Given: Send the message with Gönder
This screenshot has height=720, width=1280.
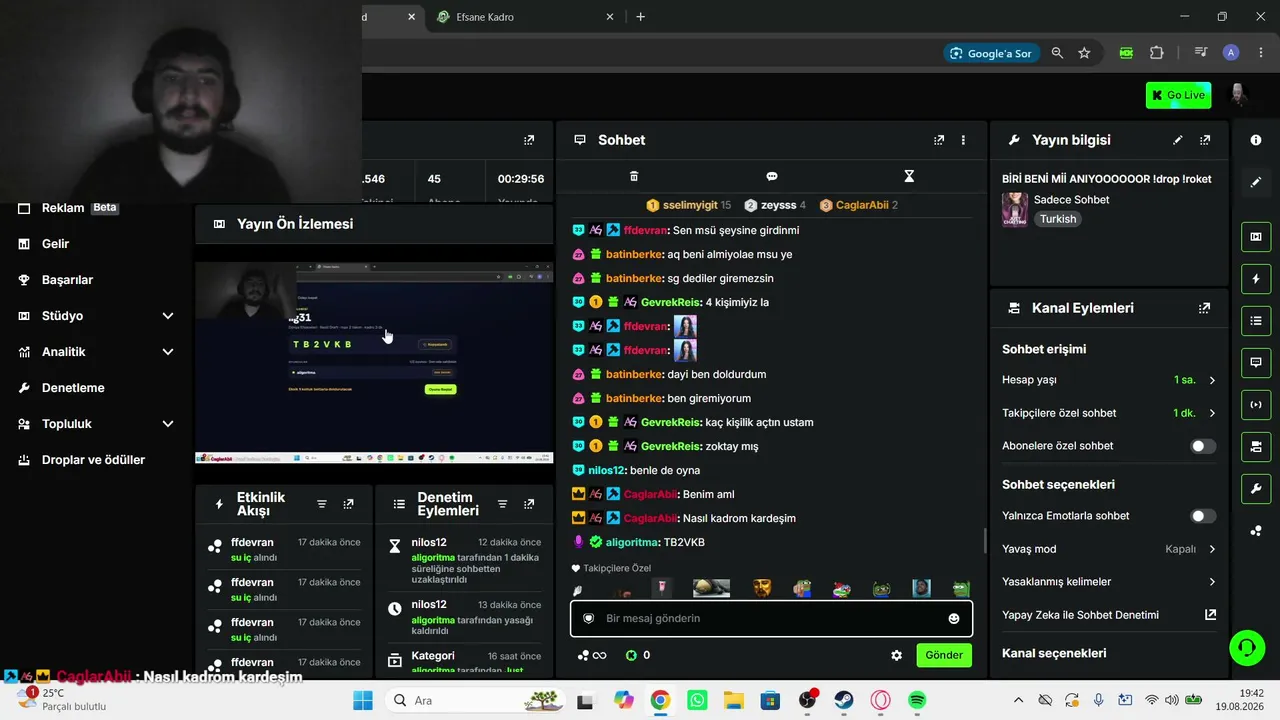Looking at the screenshot, I should (944, 655).
